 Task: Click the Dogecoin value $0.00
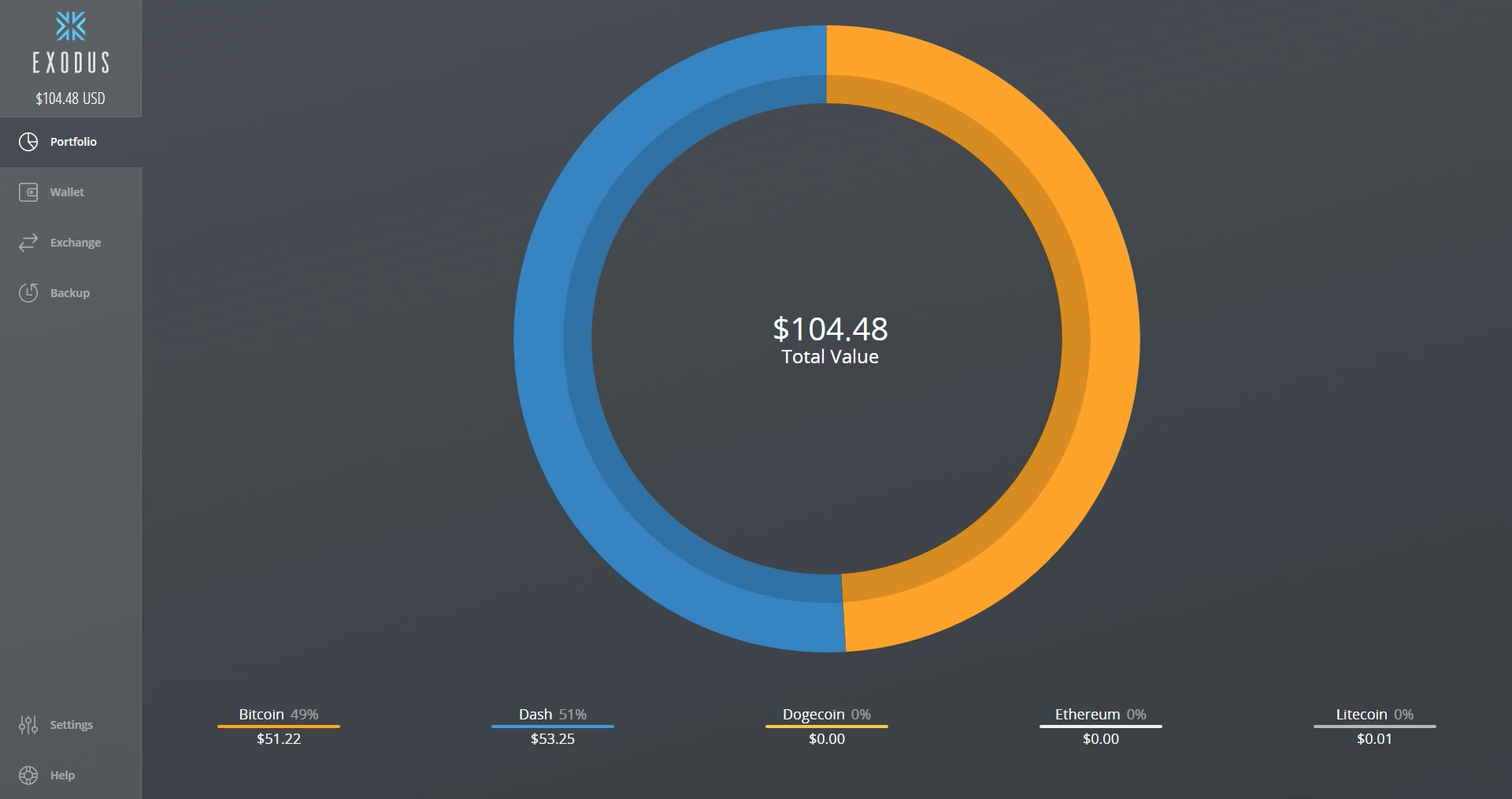click(x=827, y=739)
